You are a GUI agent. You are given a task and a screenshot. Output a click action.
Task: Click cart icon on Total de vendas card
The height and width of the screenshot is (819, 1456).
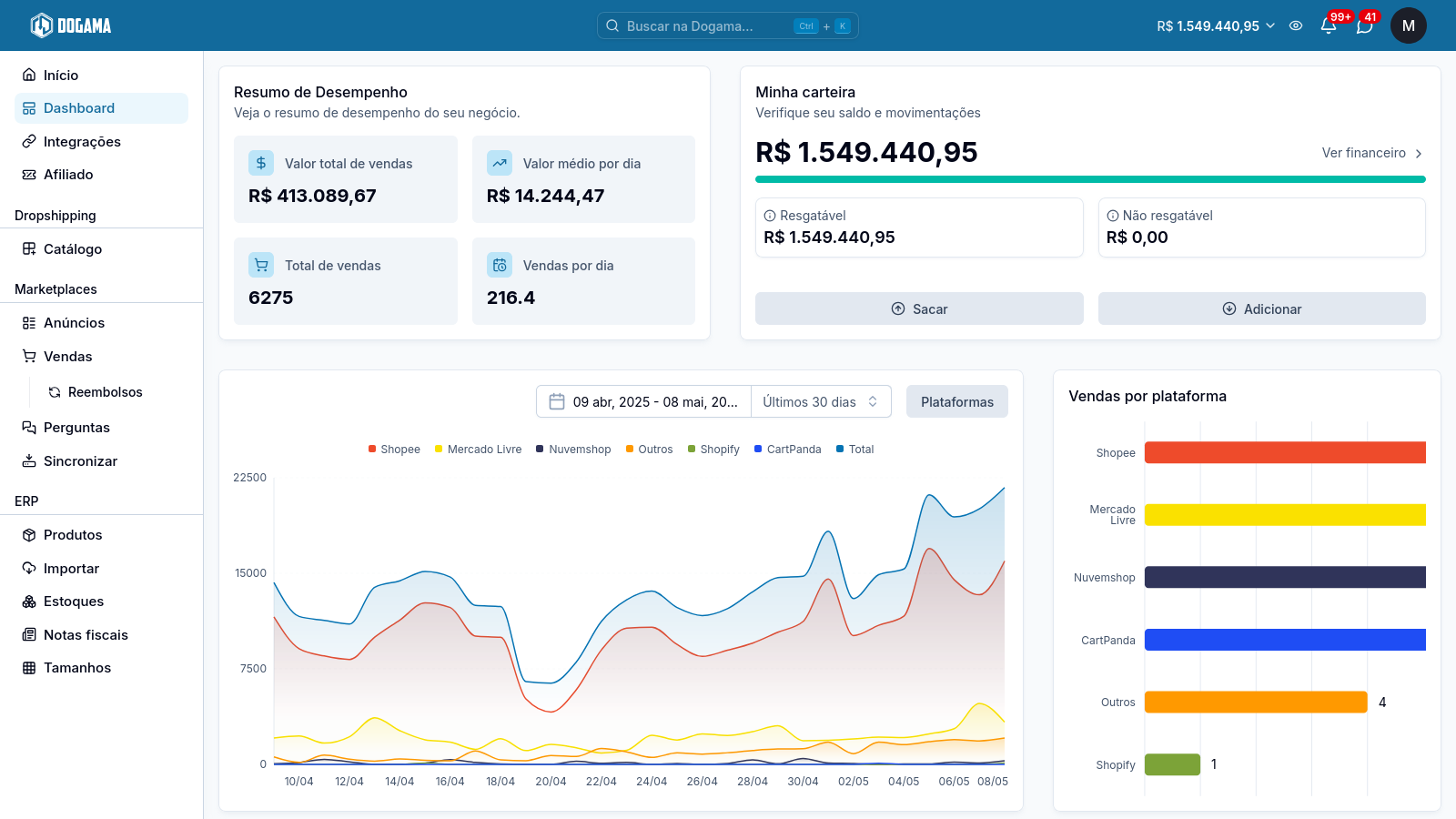coord(261,265)
